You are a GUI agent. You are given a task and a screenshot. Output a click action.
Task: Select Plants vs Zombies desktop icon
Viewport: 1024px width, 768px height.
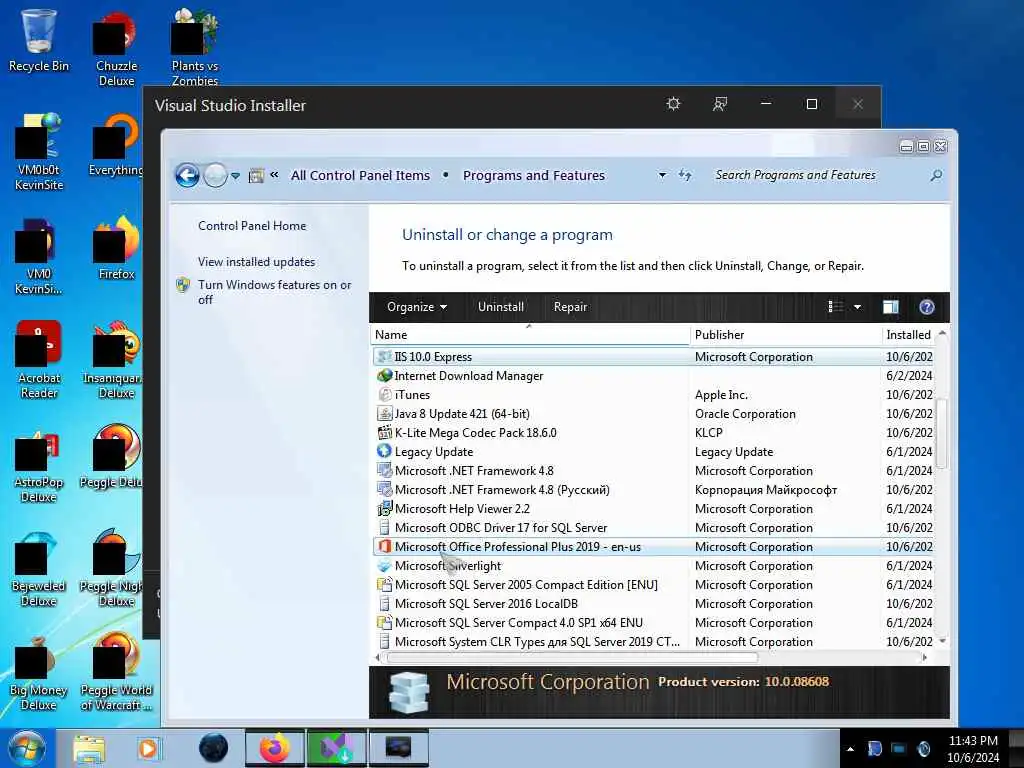tap(195, 47)
